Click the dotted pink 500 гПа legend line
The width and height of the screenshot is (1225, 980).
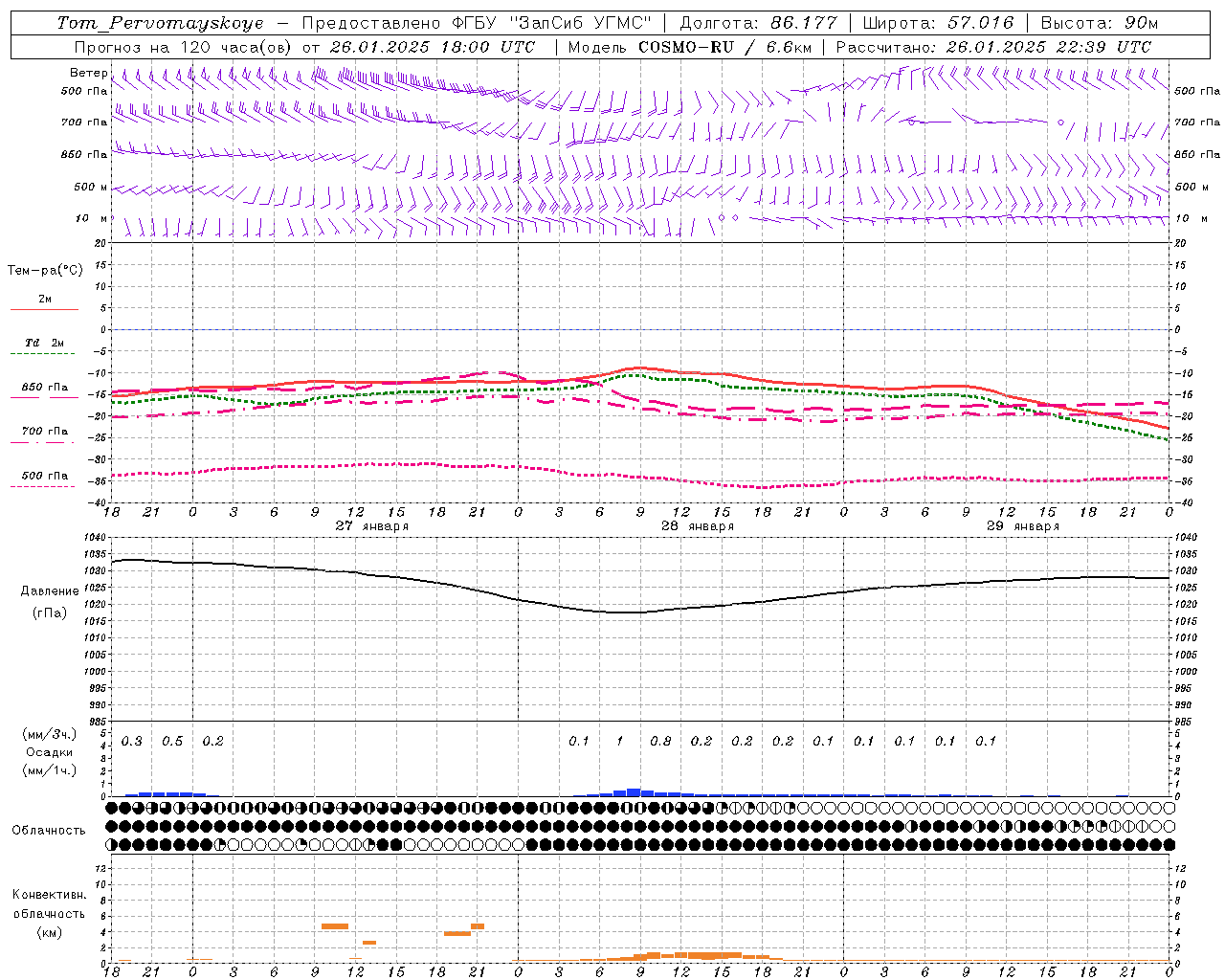pyautogui.click(x=44, y=487)
